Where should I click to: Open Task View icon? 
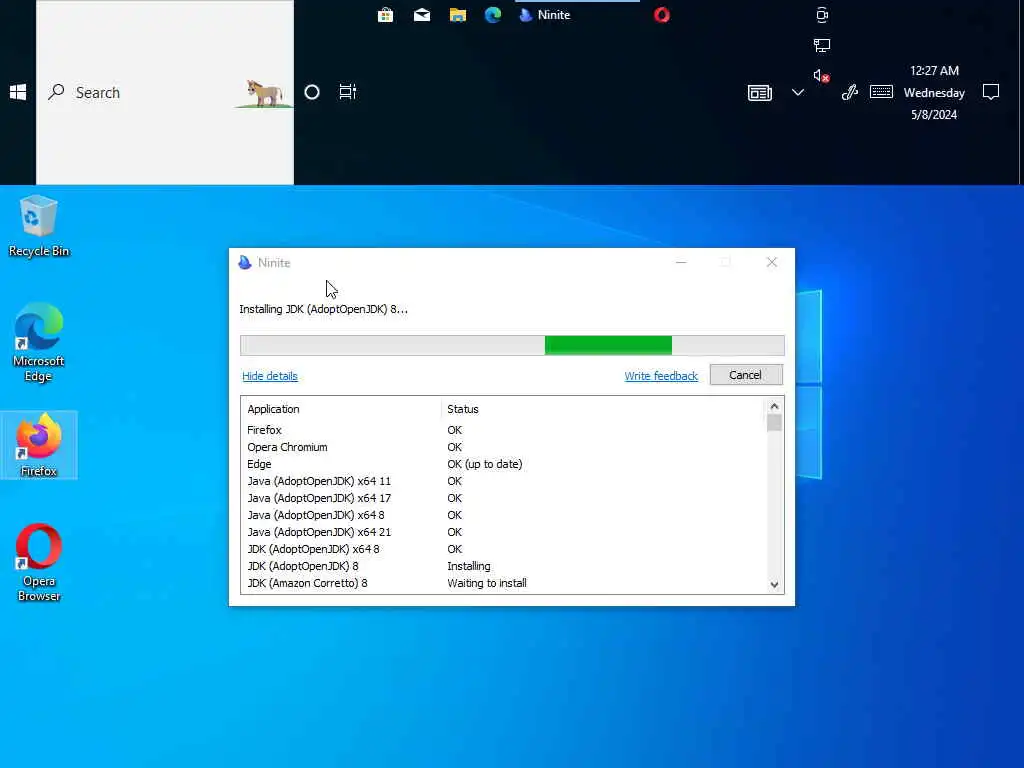[347, 92]
